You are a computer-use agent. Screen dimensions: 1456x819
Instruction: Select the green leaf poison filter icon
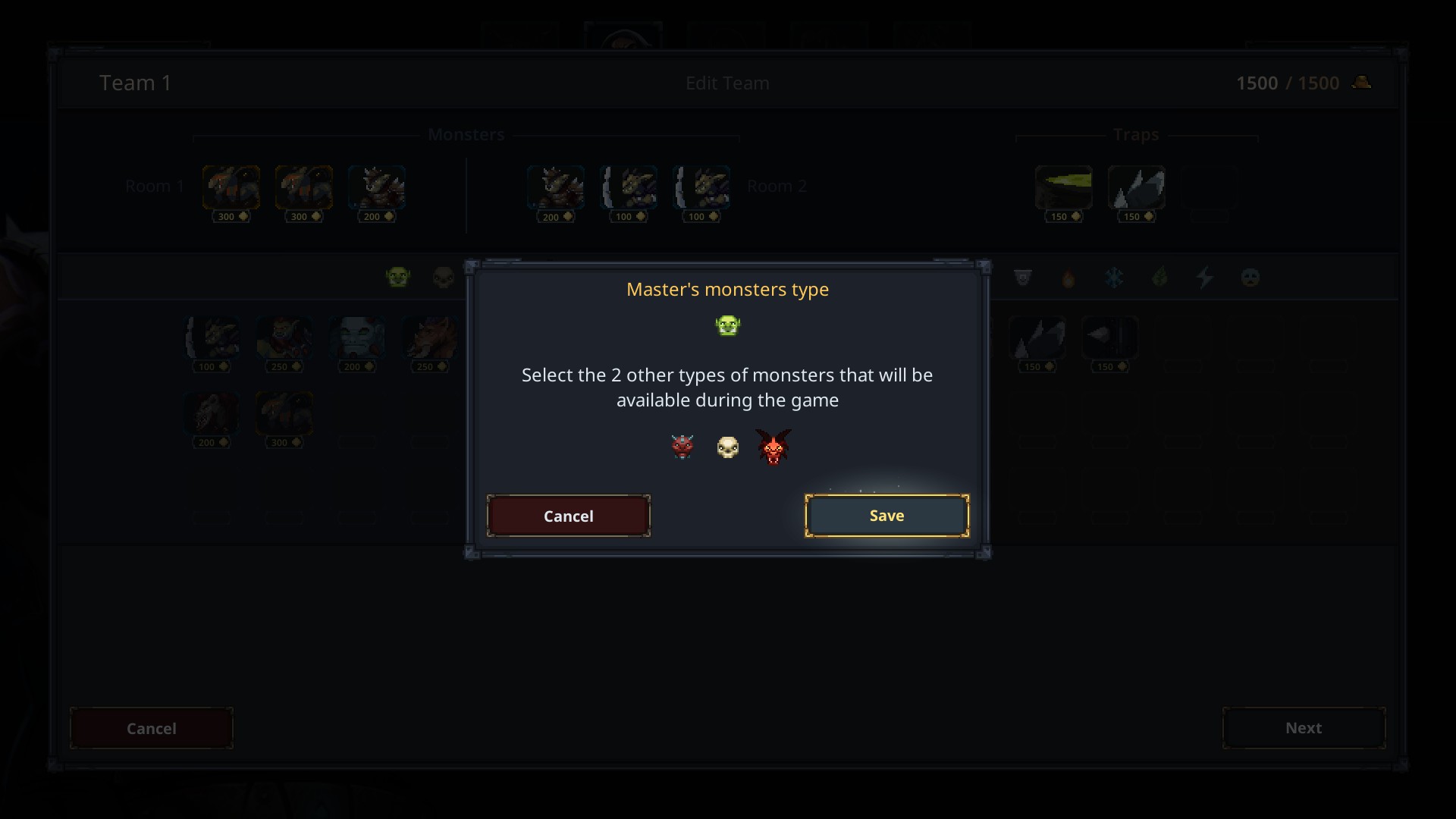coord(1159,278)
